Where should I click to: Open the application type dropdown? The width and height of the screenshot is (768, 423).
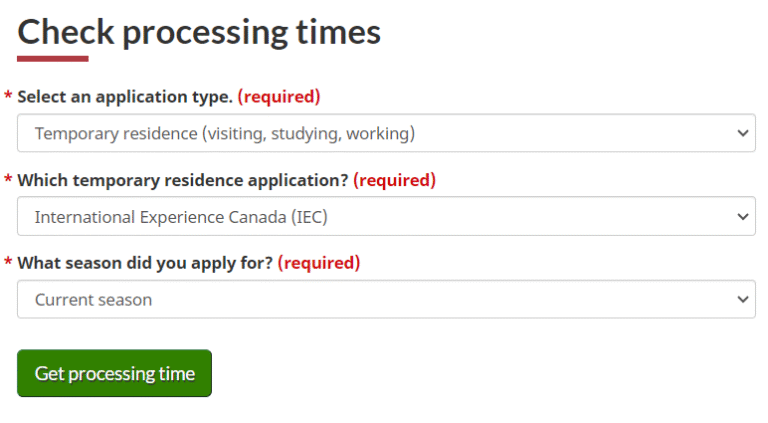[386, 133]
